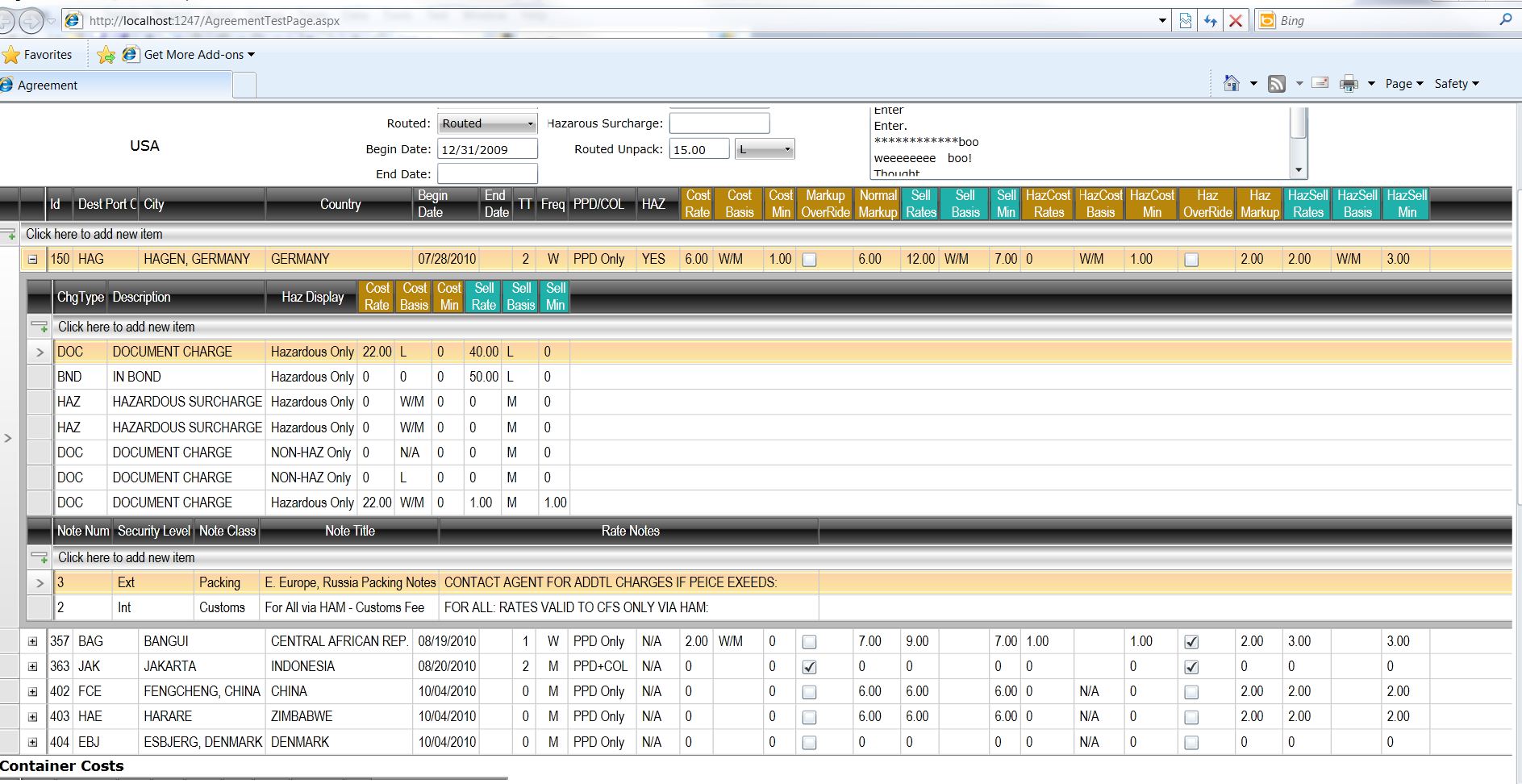Open the Page menu

point(1404,84)
